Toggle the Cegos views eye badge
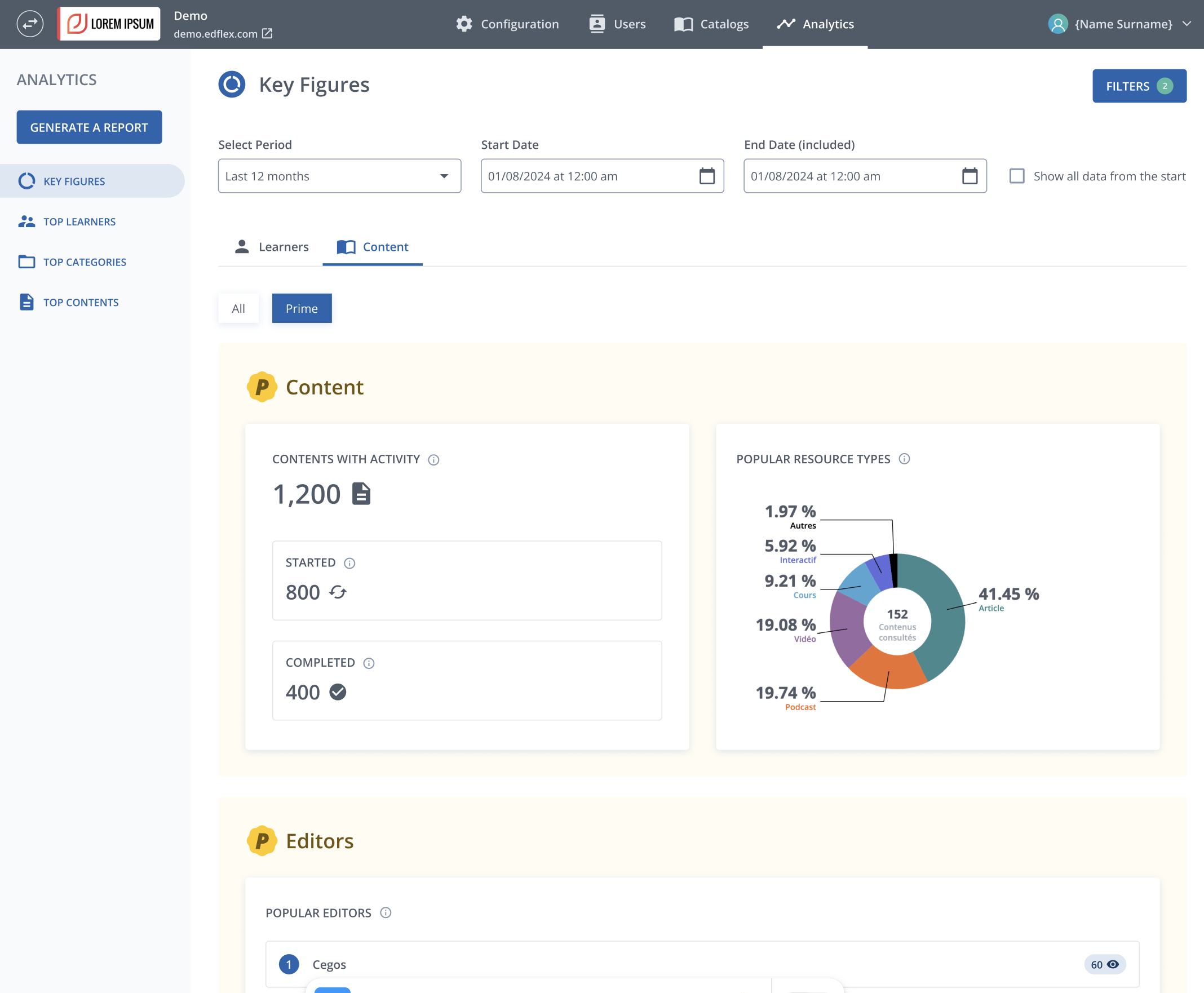1204x993 pixels. coord(1104,964)
